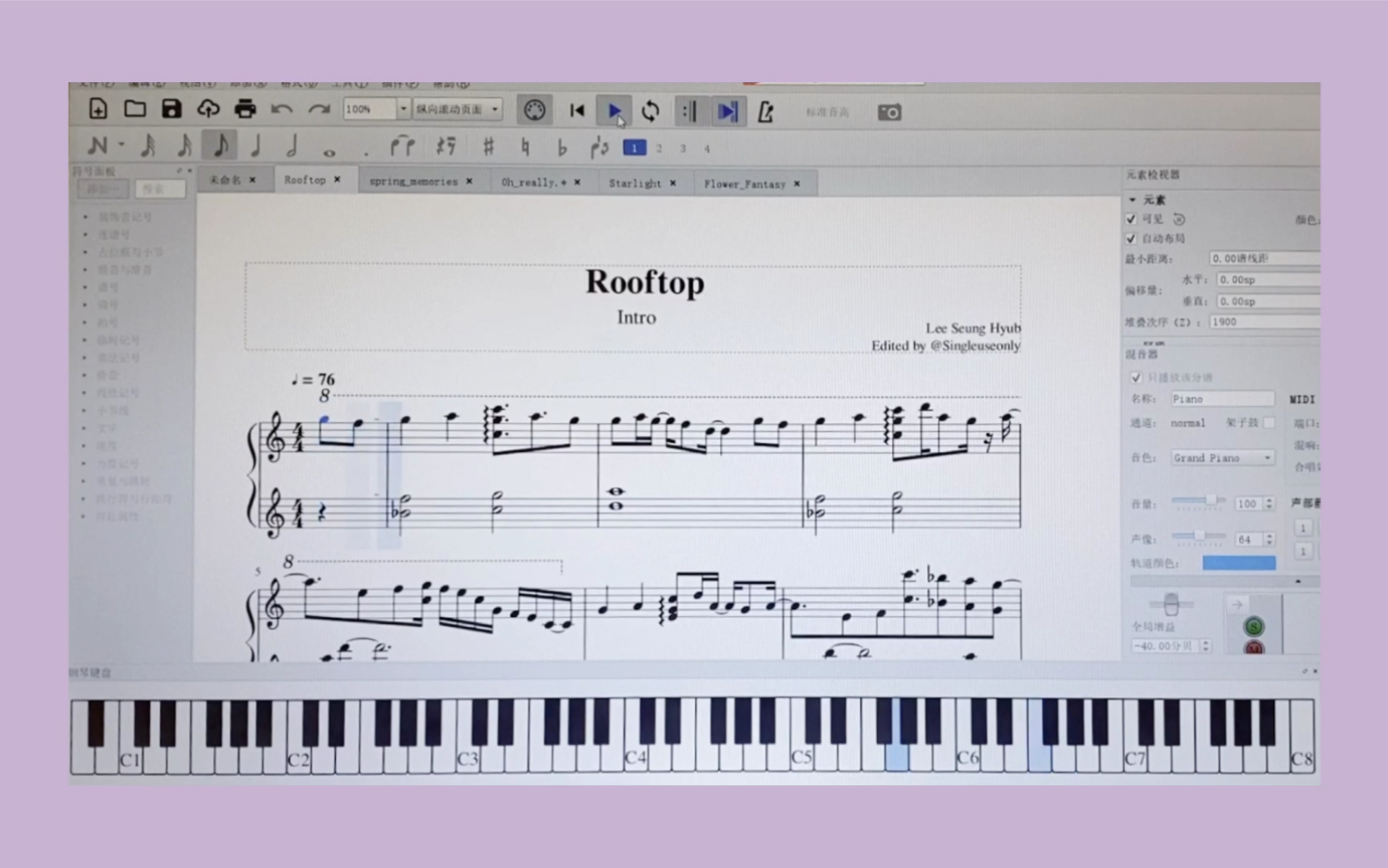Open the Grand Piano sound dropdown
The image size is (1388, 868).
(1222, 458)
